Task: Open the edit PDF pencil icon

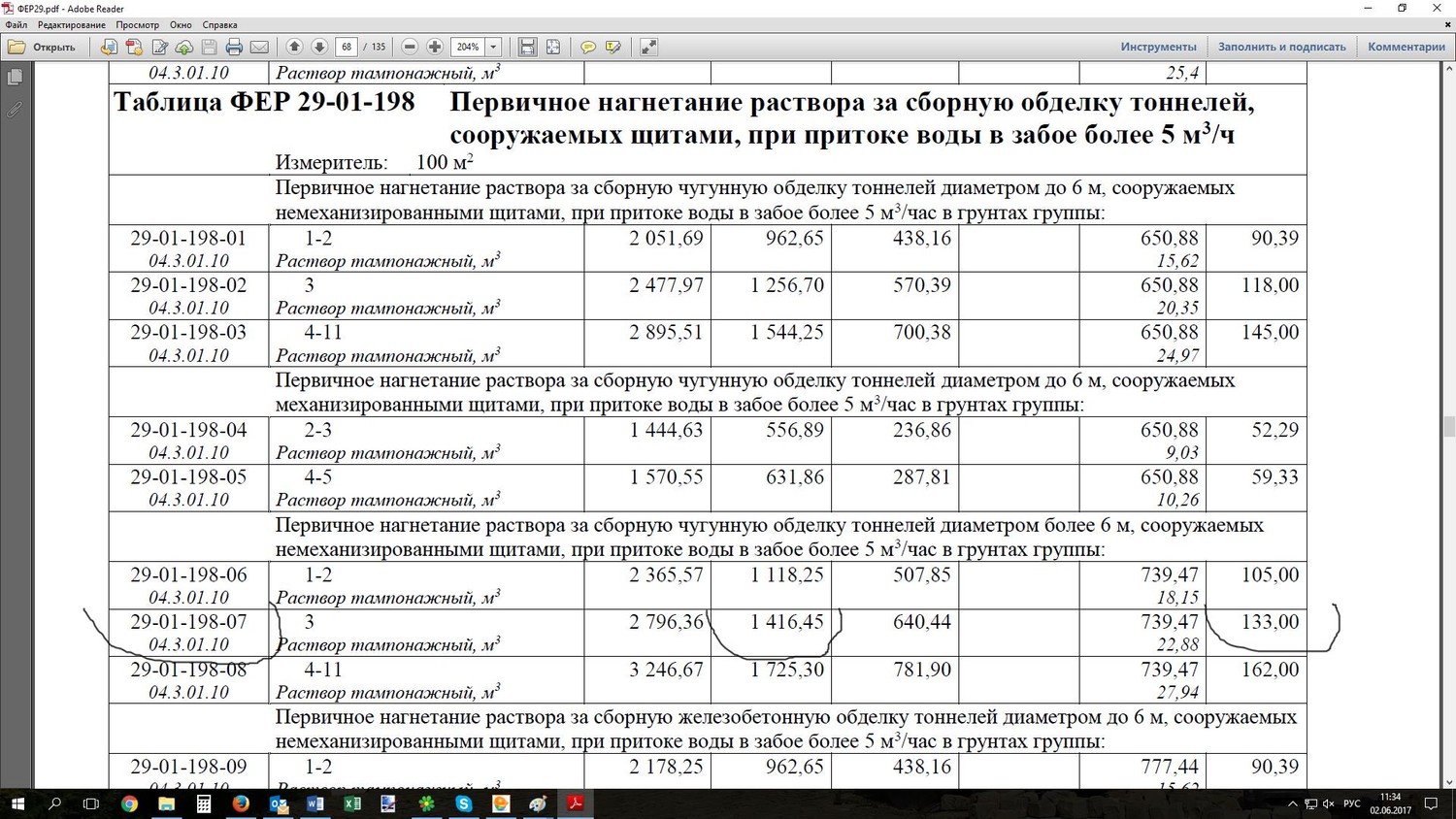Action: tap(159, 47)
